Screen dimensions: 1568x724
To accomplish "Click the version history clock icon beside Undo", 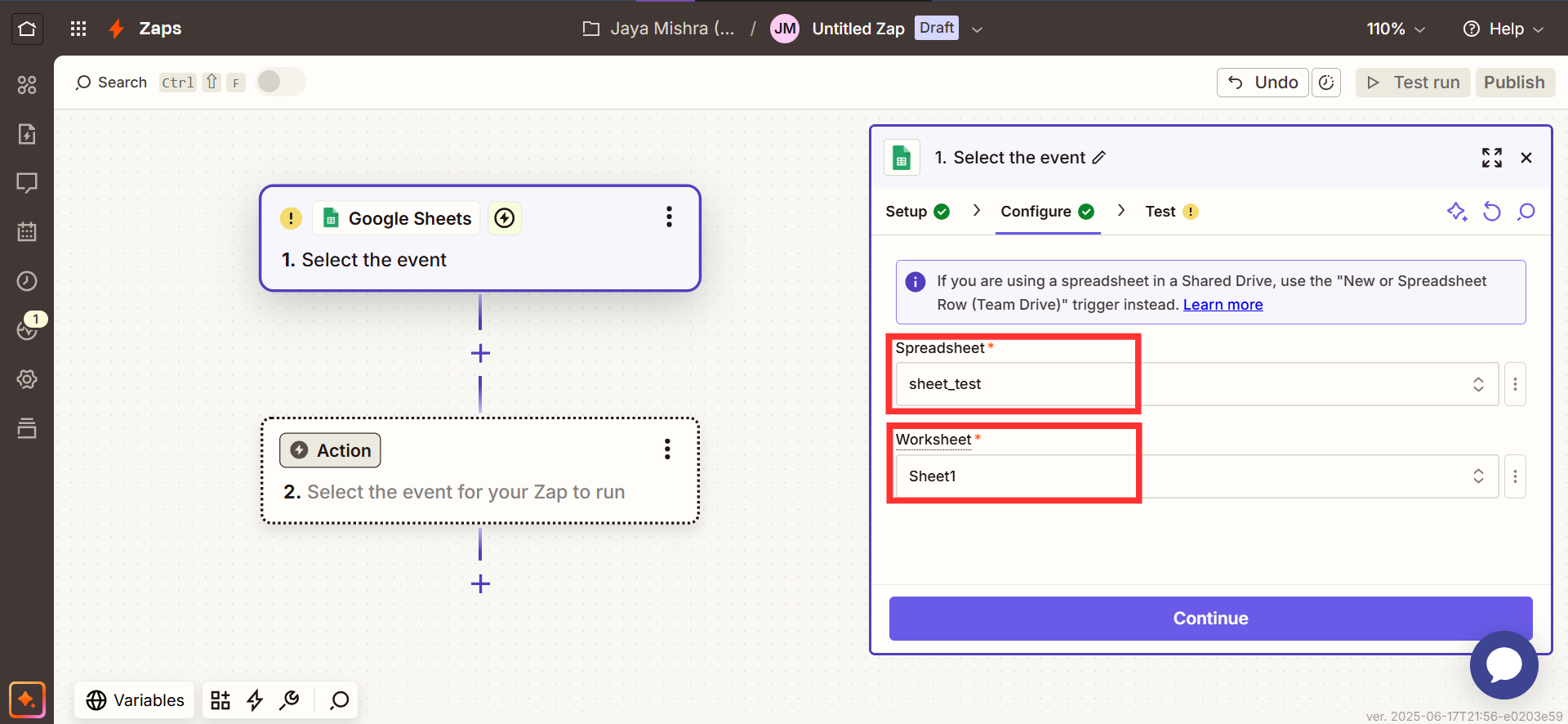I will pyautogui.click(x=1326, y=83).
